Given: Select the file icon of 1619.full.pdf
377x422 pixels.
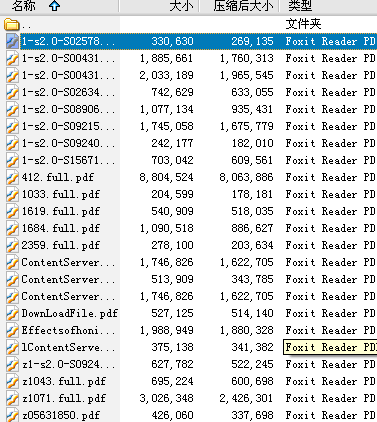Looking at the screenshot, I should point(12,211).
